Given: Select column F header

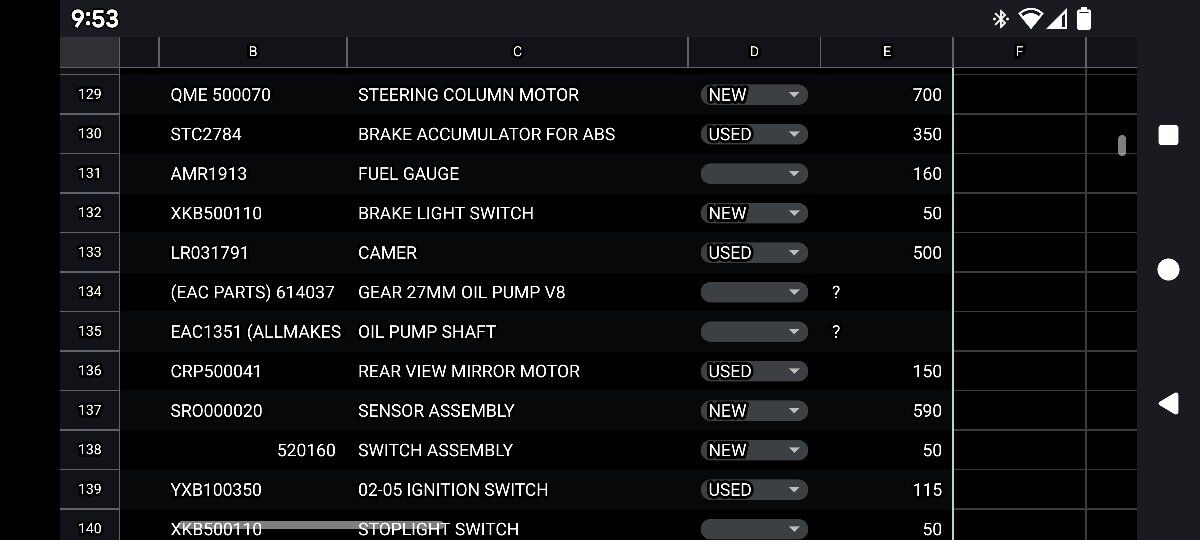Looking at the screenshot, I should click(1019, 52).
